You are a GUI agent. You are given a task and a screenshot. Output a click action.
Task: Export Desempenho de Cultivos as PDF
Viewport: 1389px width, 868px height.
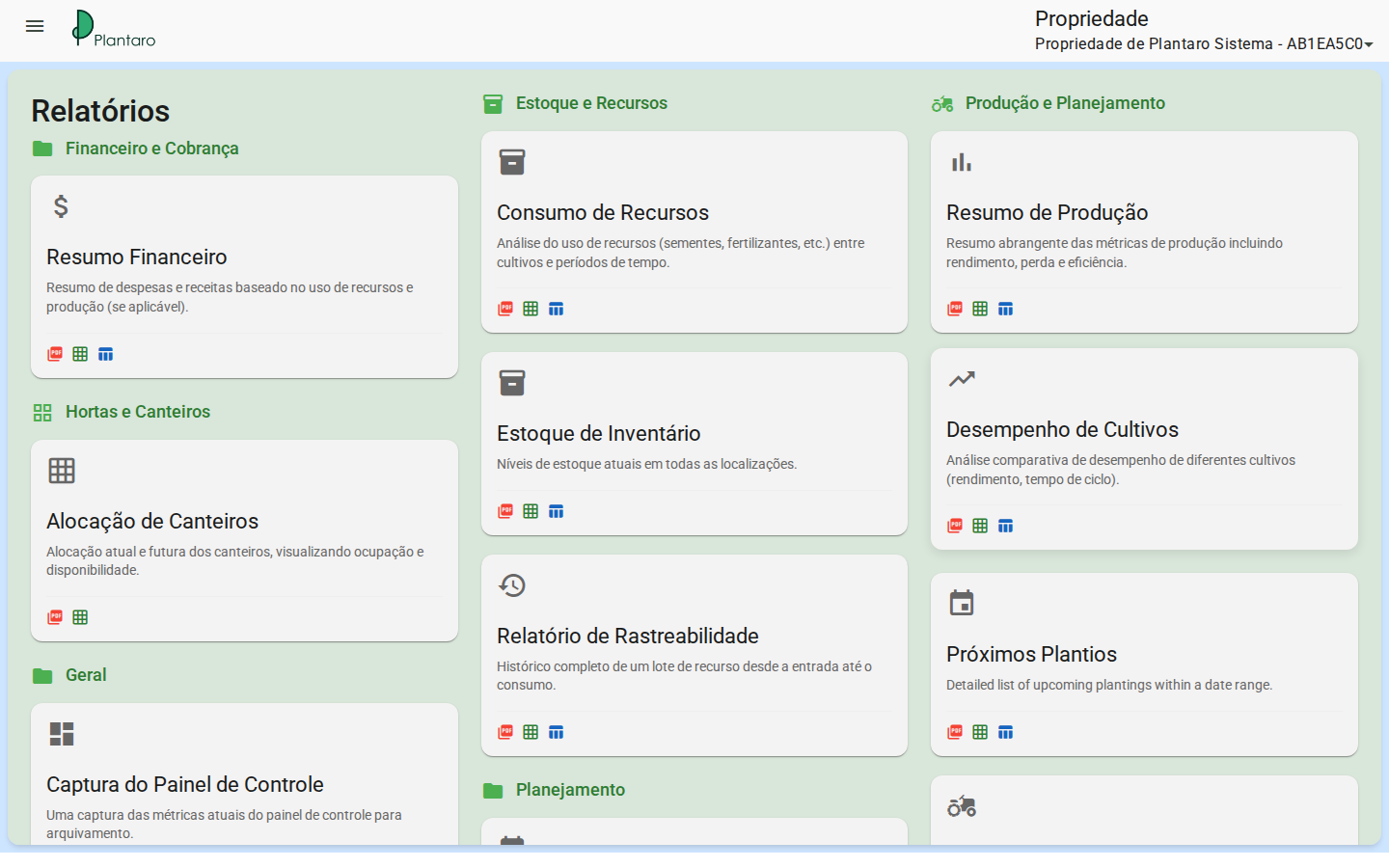tap(955, 526)
